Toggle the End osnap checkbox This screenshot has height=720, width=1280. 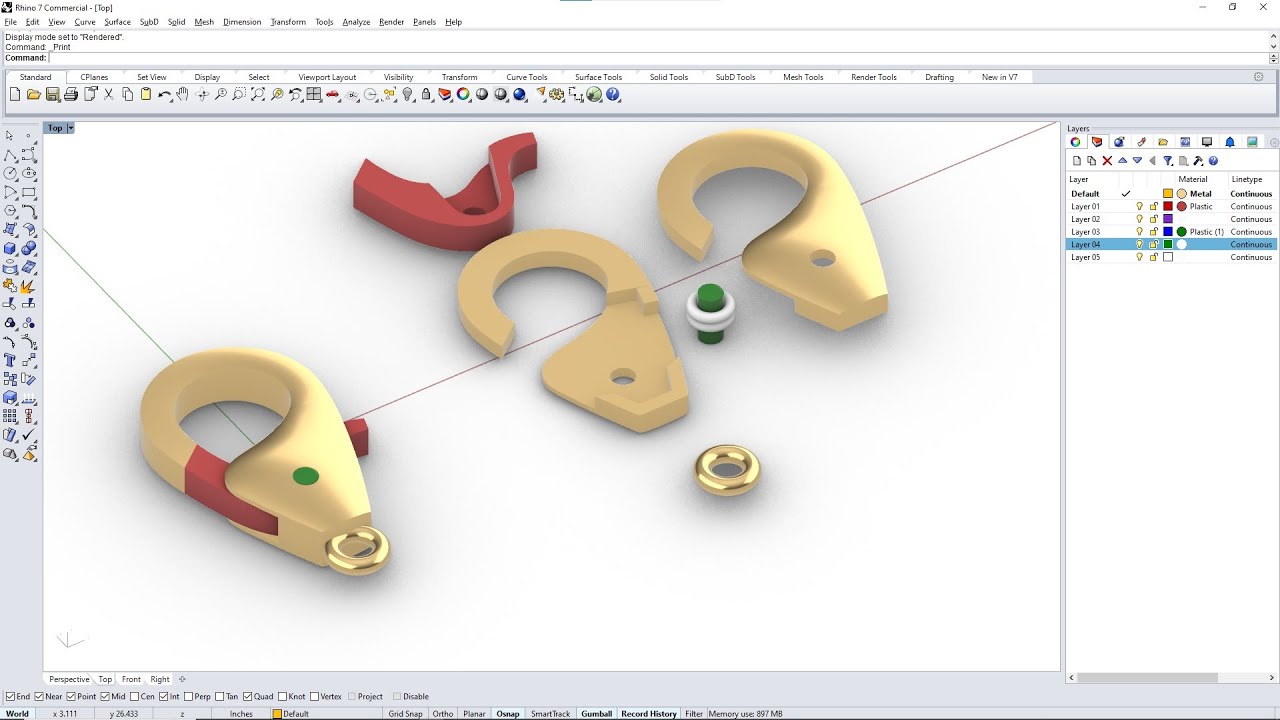coord(10,697)
